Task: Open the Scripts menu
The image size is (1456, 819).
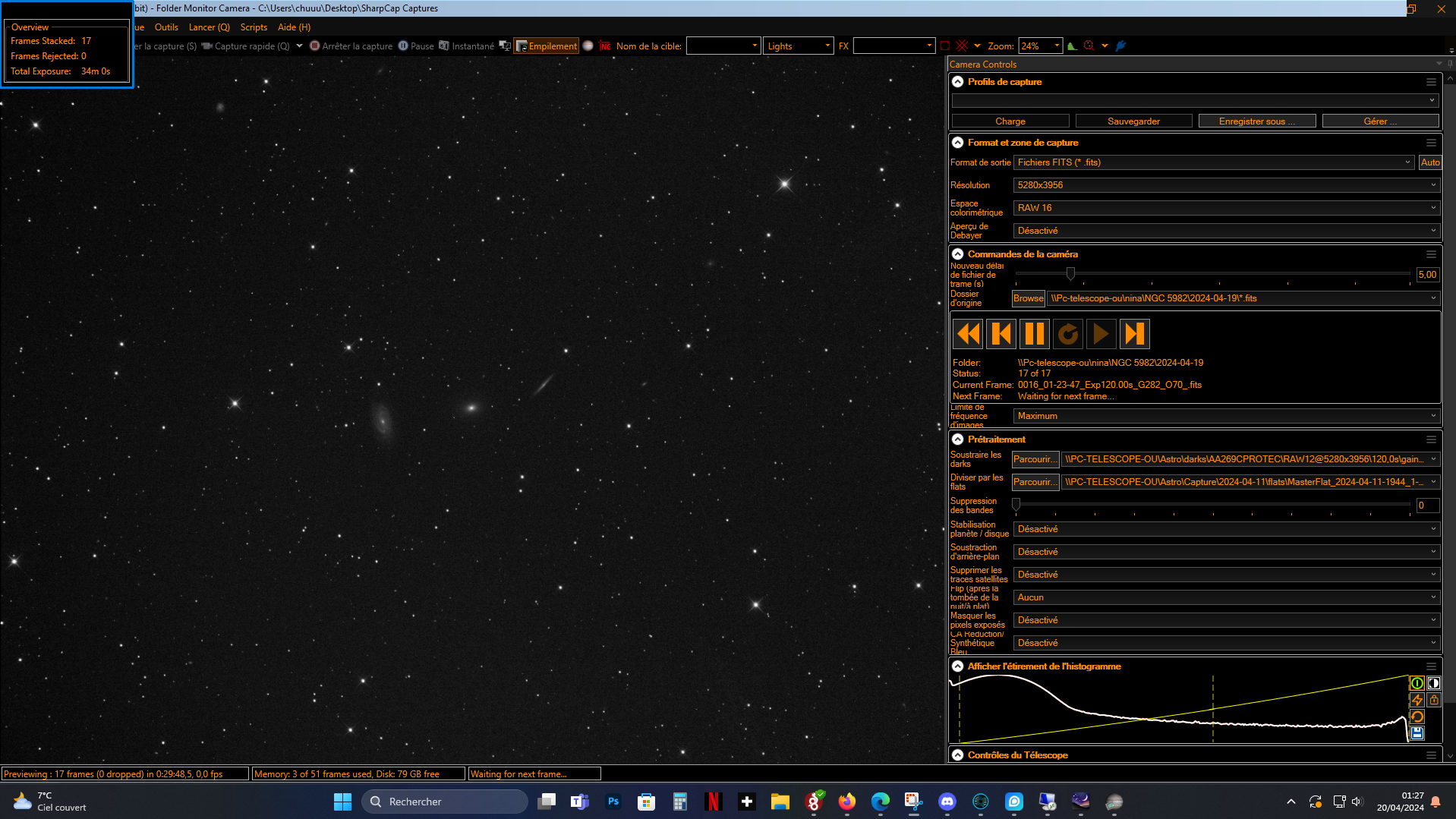Action: point(254,27)
